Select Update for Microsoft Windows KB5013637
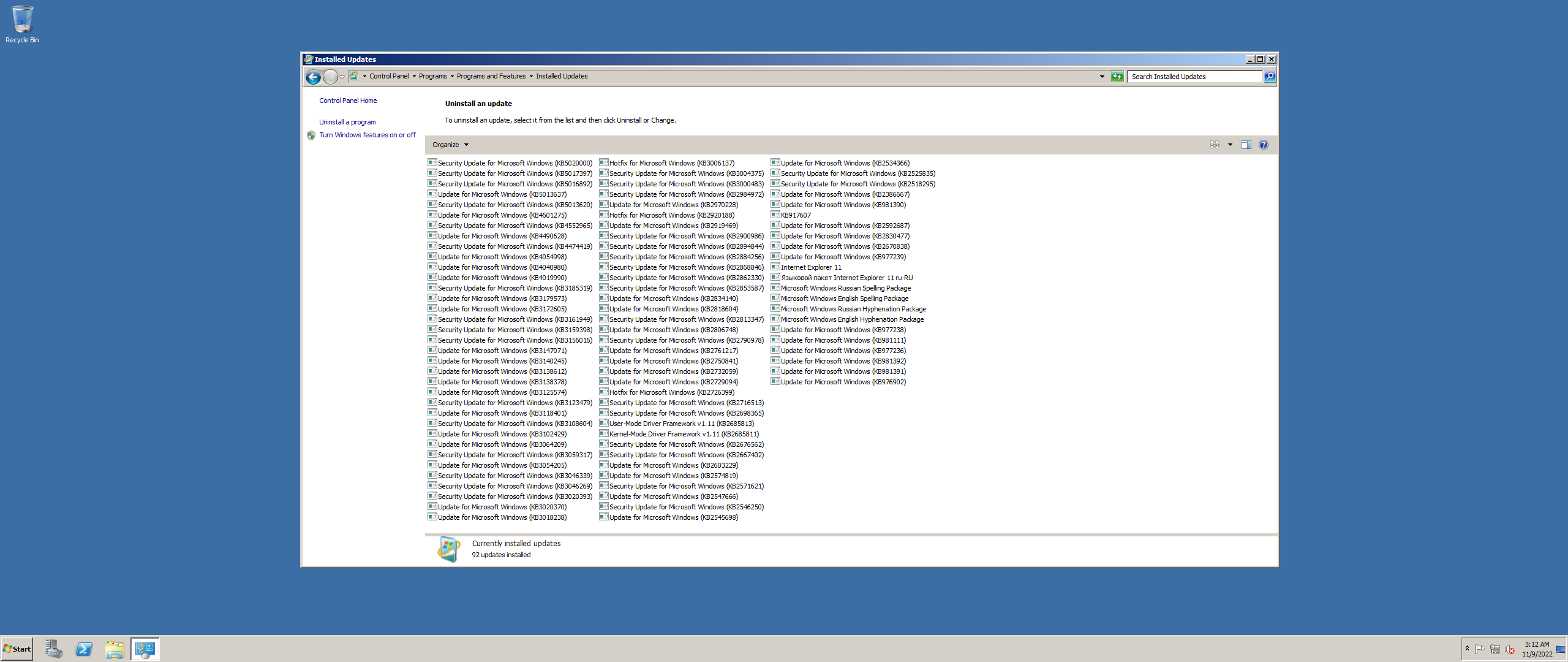1568x662 pixels. (x=497, y=194)
